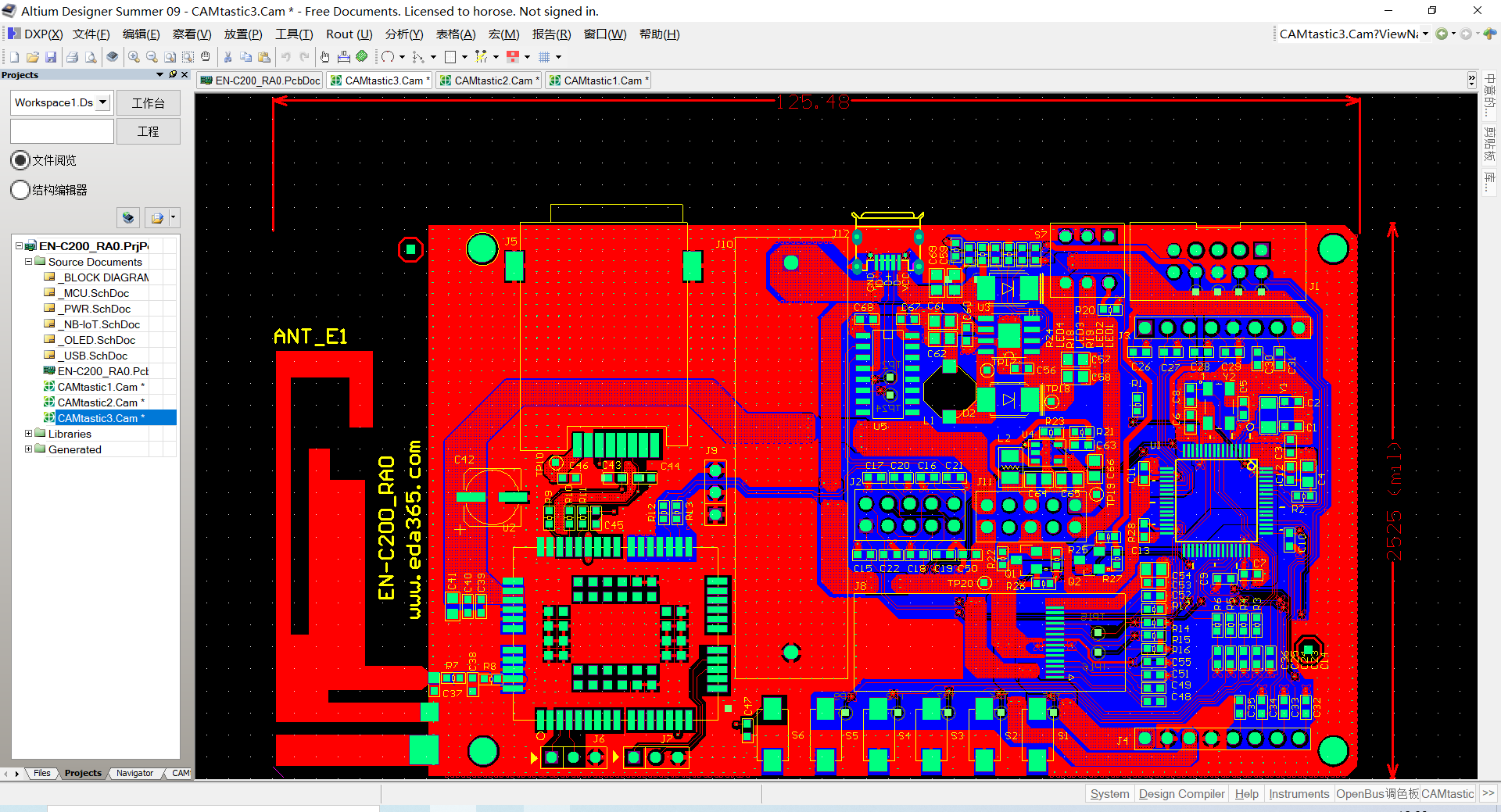Click the DXP system menu icon
Viewport: 1501px width, 812px height.
click(x=13, y=34)
